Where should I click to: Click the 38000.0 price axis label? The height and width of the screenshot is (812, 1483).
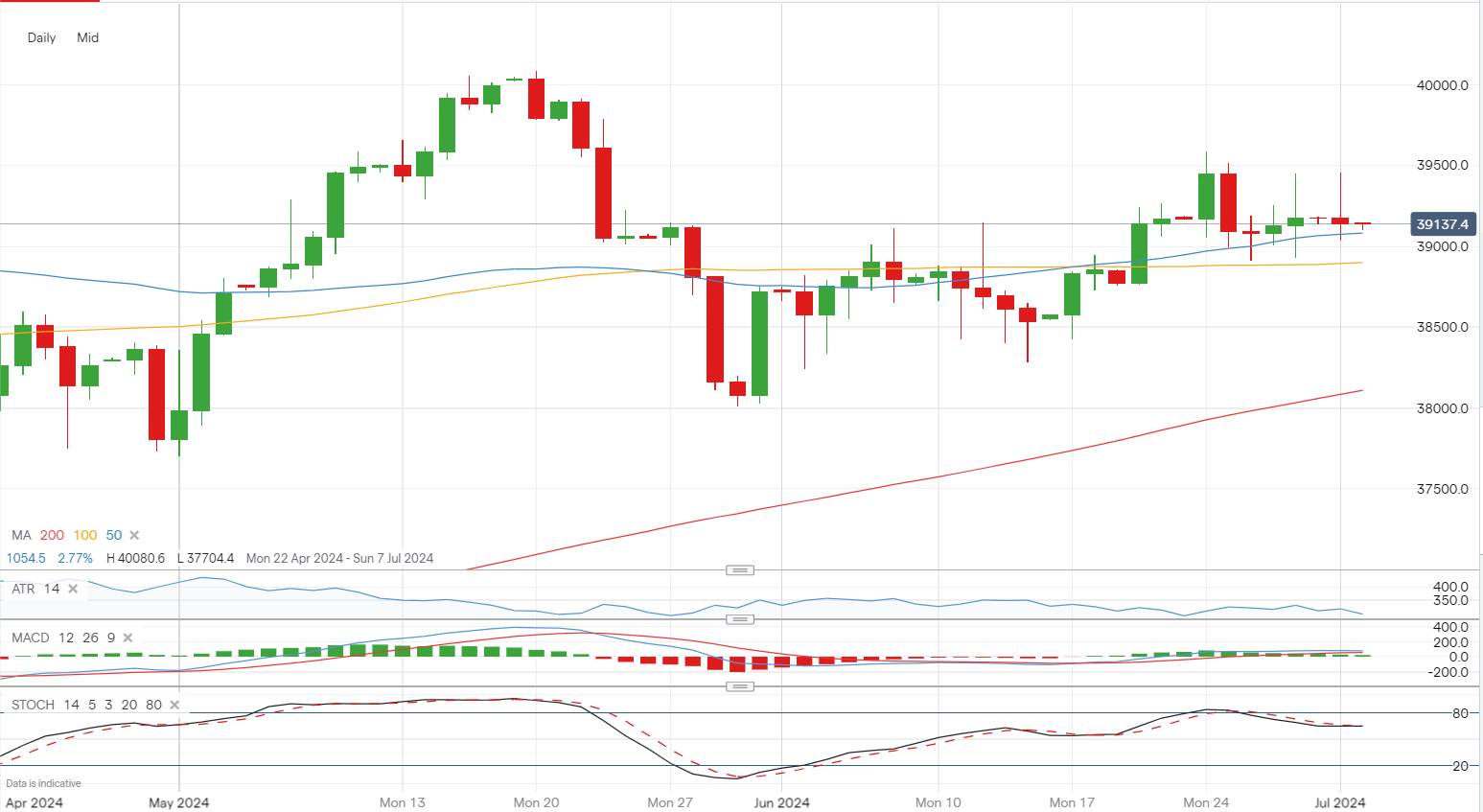[x=1443, y=408]
